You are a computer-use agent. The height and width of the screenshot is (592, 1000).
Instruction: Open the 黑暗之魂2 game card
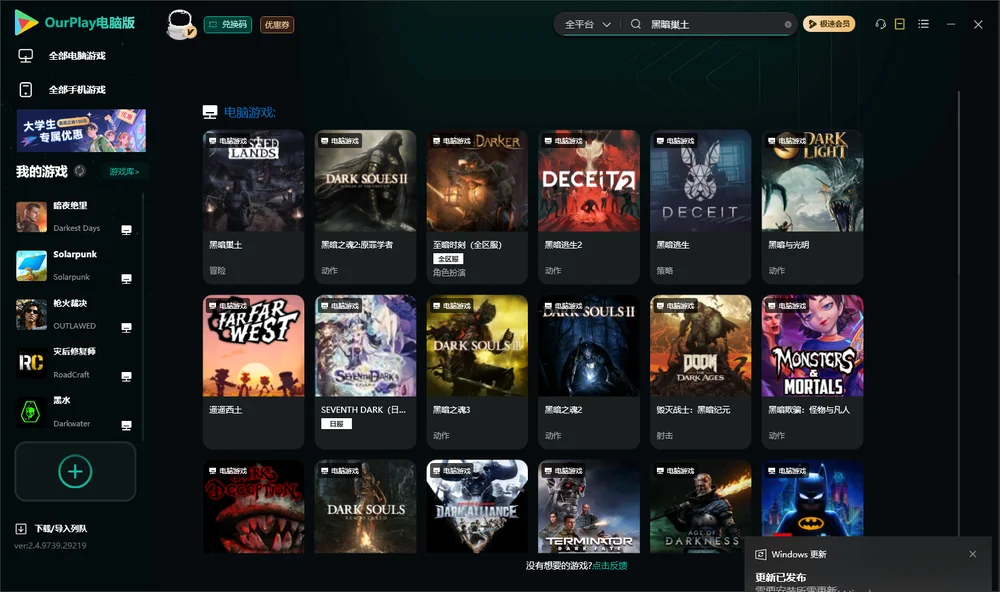(x=589, y=372)
